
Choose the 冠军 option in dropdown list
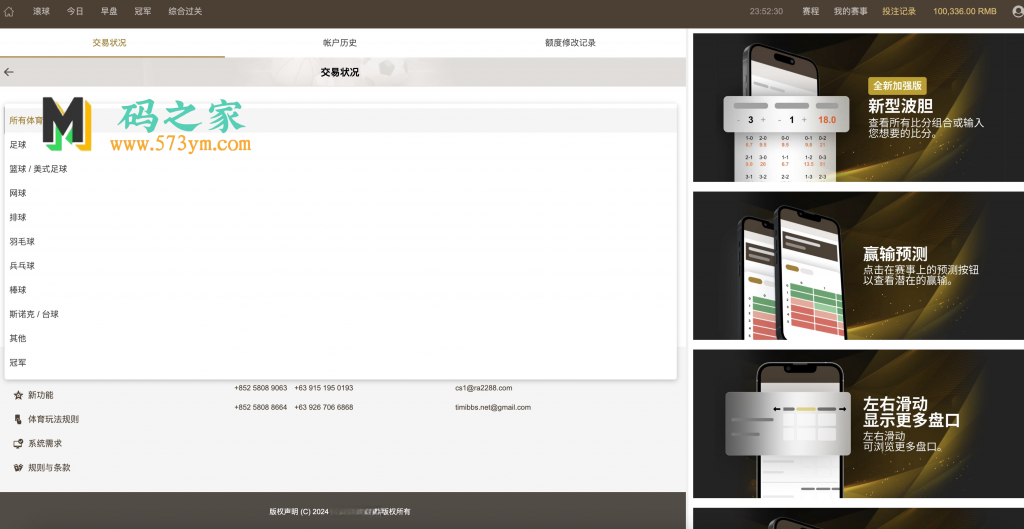pos(18,362)
